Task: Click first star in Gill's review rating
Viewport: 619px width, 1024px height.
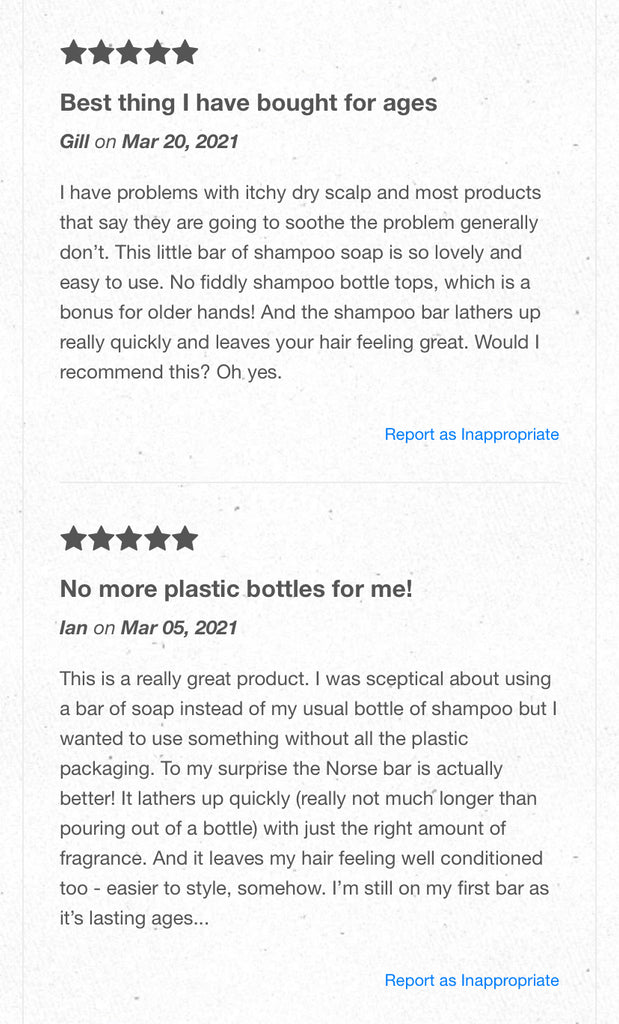Action: 74,52
